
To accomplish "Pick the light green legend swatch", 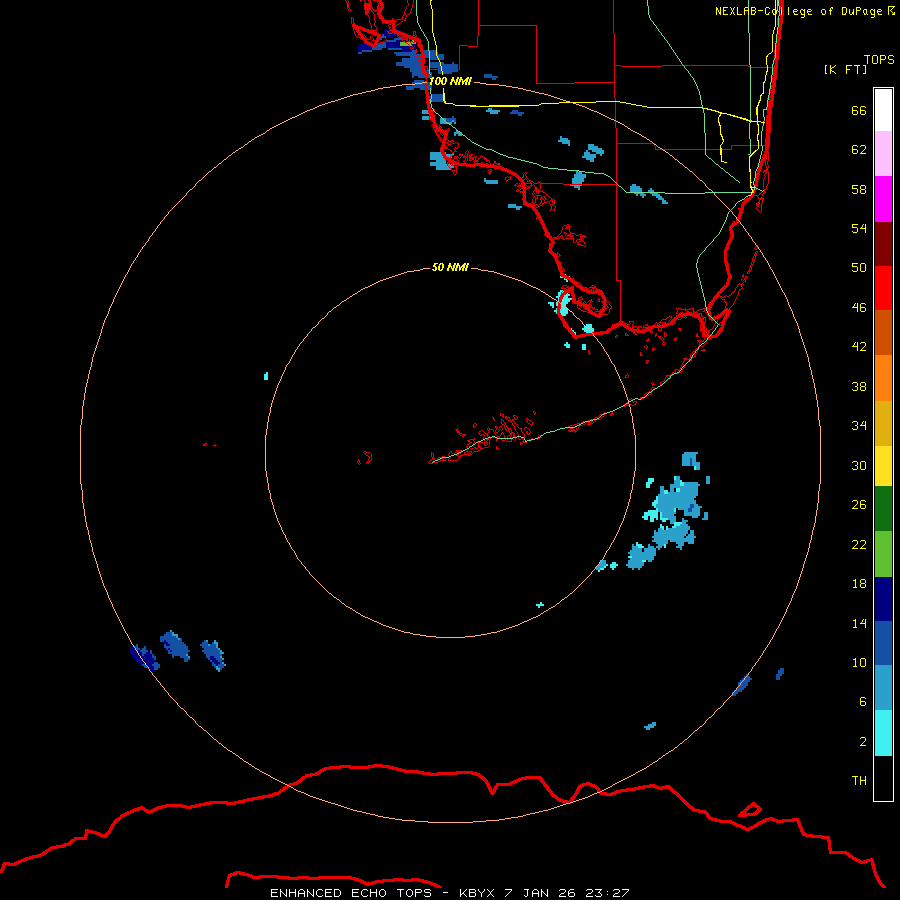I will pos(883,554).
